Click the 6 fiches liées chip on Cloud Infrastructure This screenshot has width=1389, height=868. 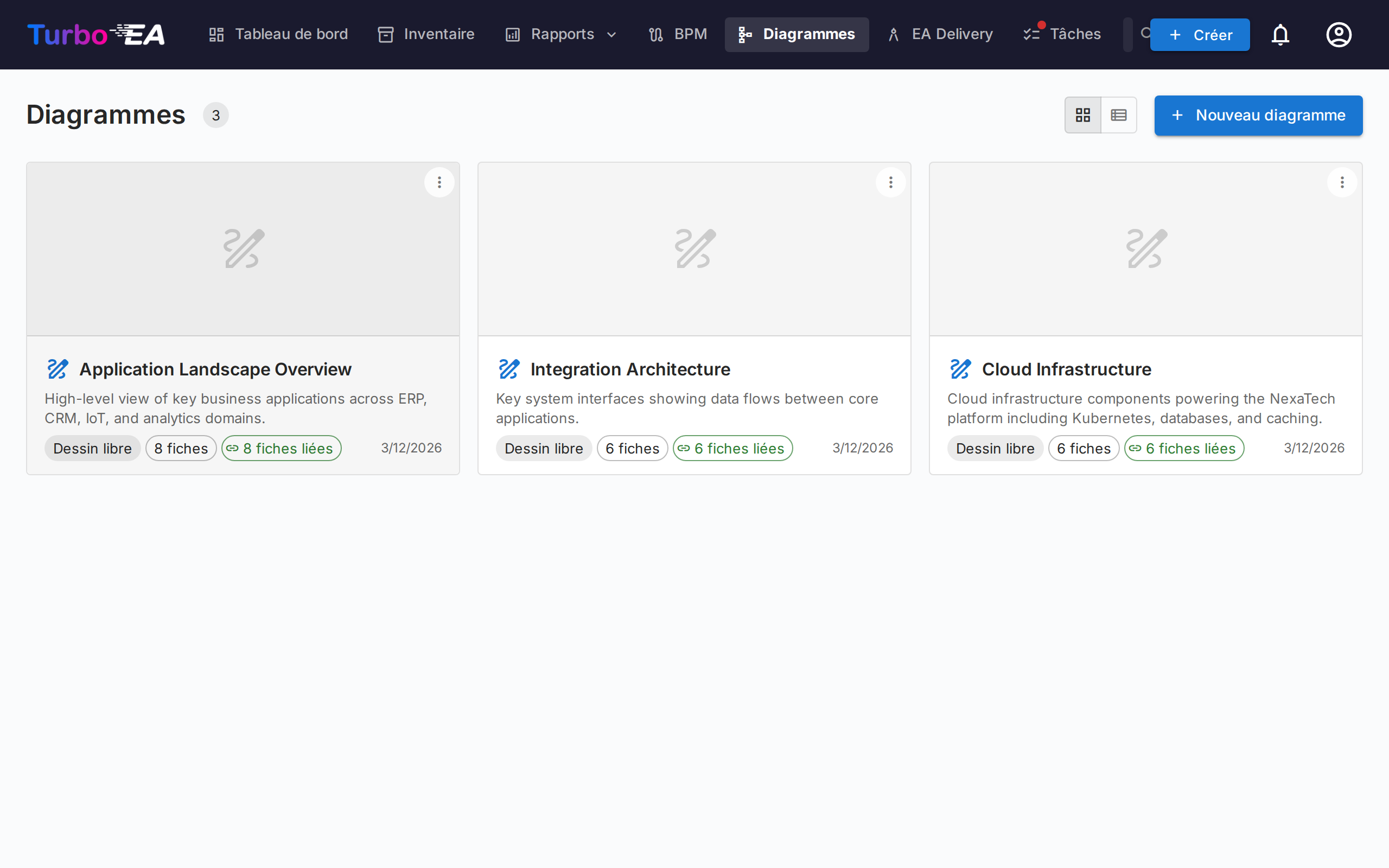pyautogui.click(x=1183, y=448)
